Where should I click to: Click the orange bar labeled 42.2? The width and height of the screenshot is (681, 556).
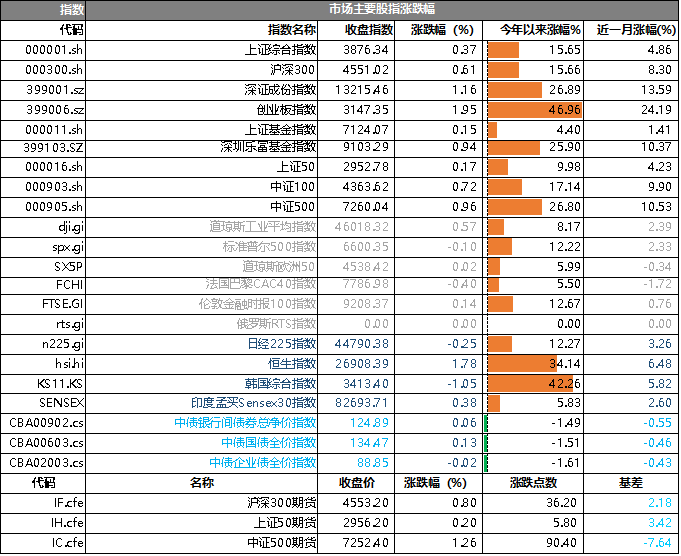pos(530,384)
